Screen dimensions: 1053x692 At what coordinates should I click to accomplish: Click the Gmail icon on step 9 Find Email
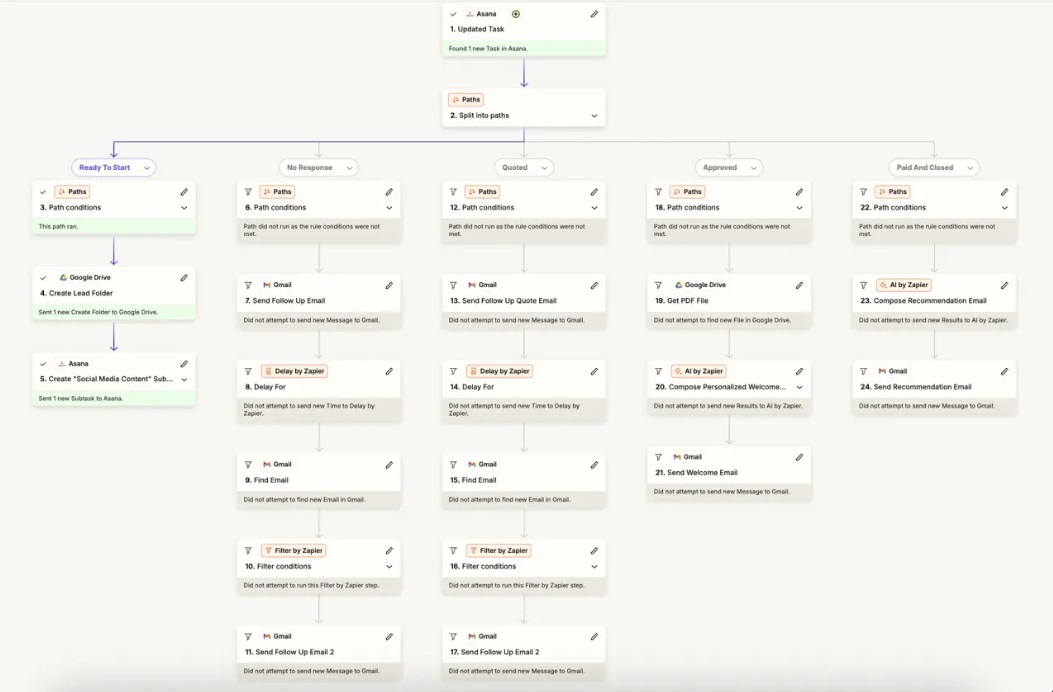click(x=266, y=464)
